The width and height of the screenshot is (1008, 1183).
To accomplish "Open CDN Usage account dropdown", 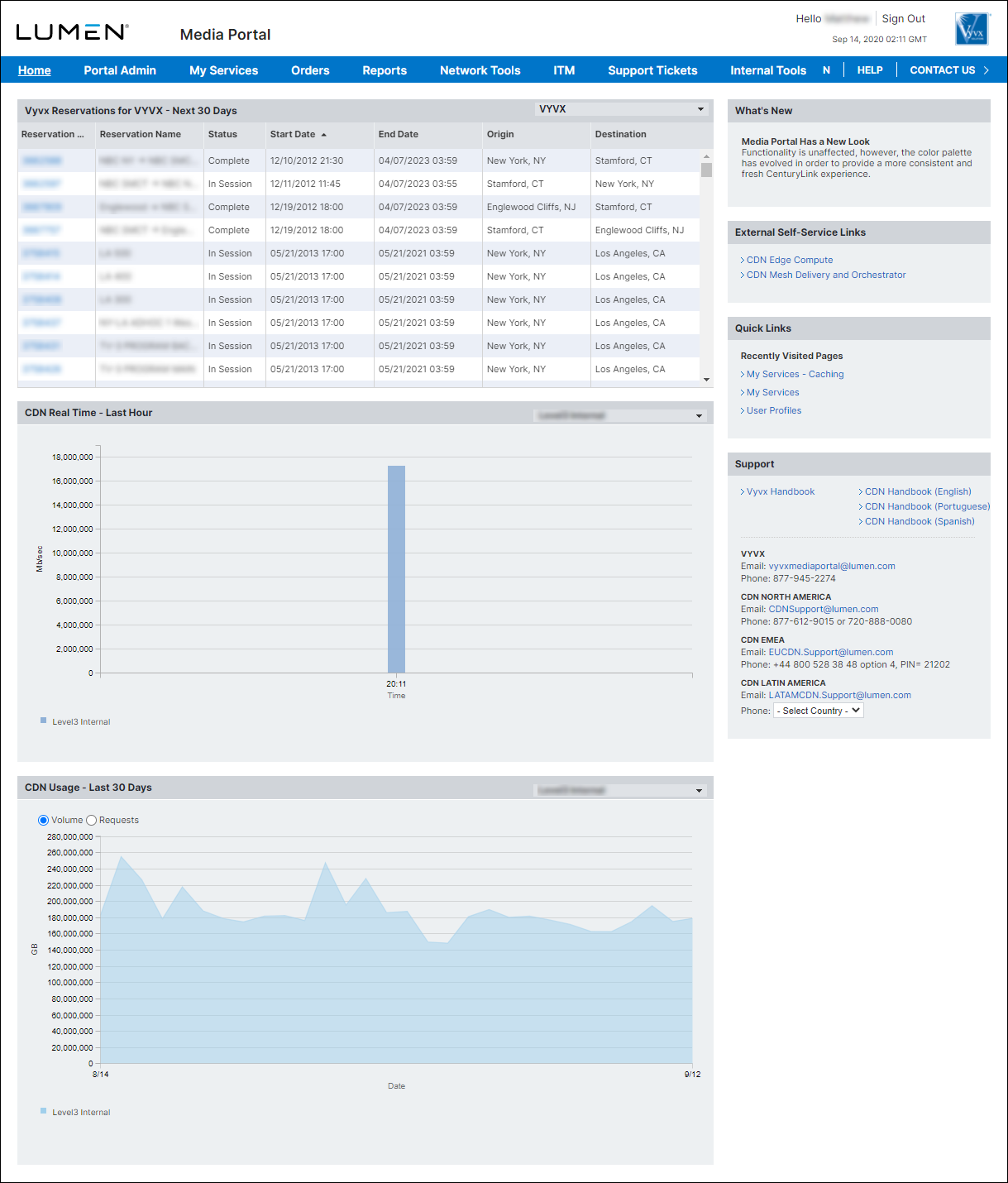I will pyautogui.click(x=620, y=790).
